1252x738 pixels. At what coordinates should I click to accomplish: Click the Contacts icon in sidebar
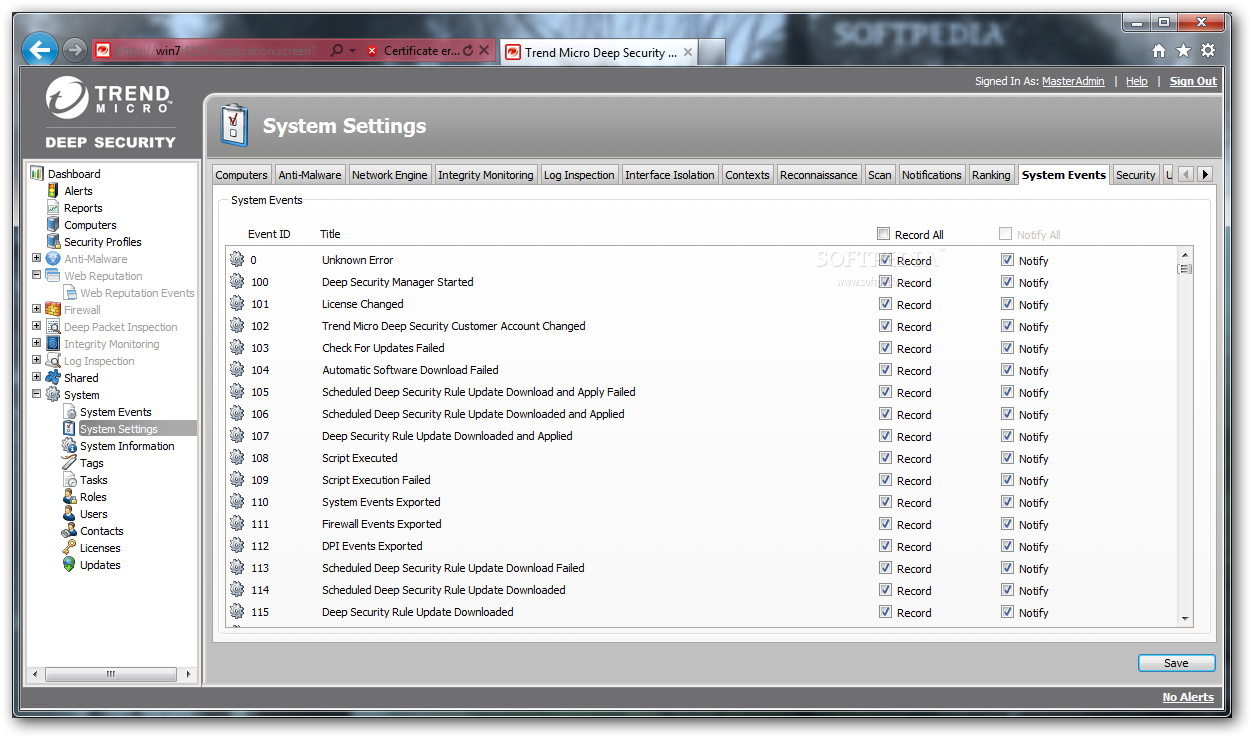(69, 531)
